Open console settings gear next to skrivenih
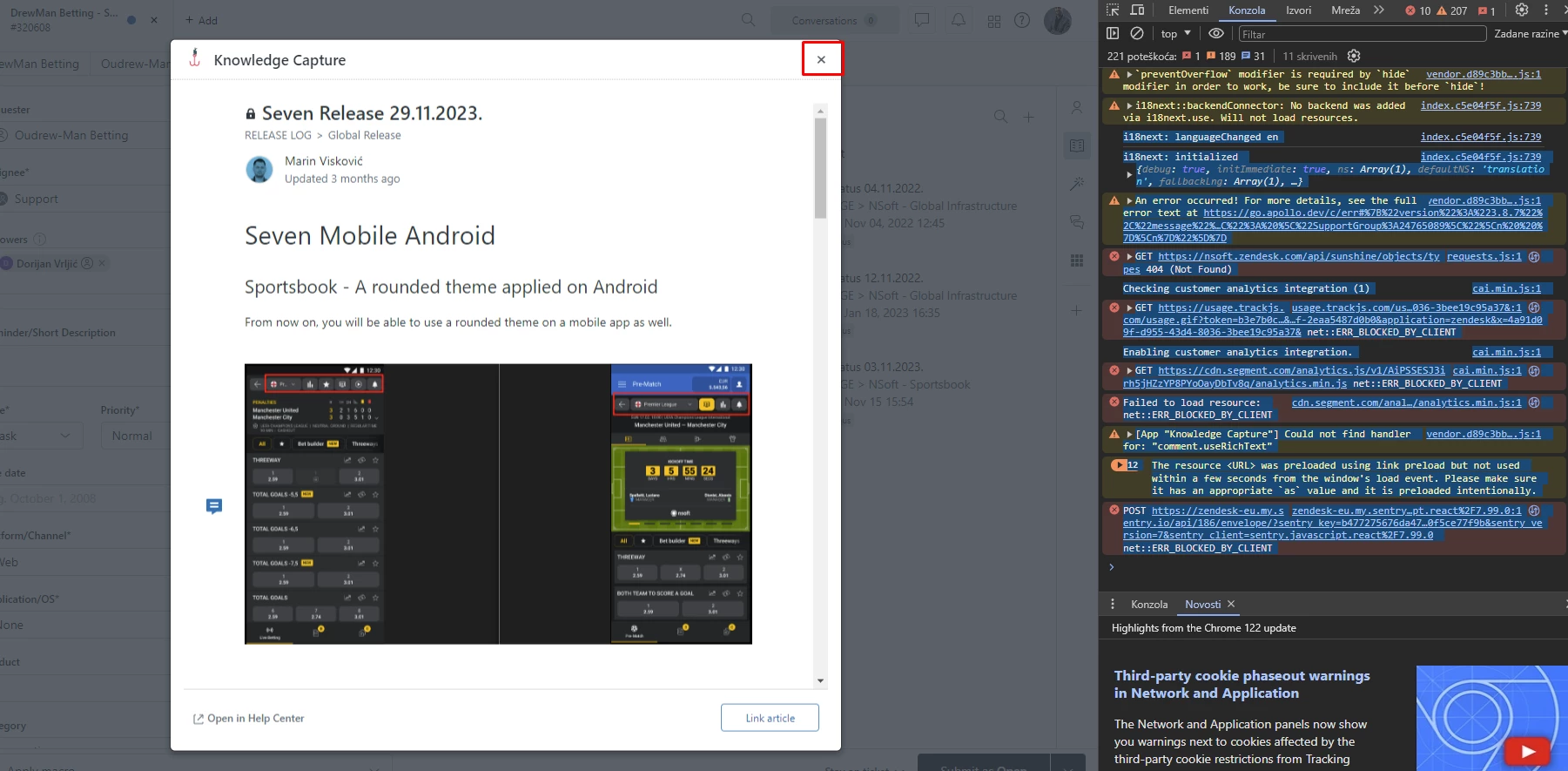 [1353, 56]
